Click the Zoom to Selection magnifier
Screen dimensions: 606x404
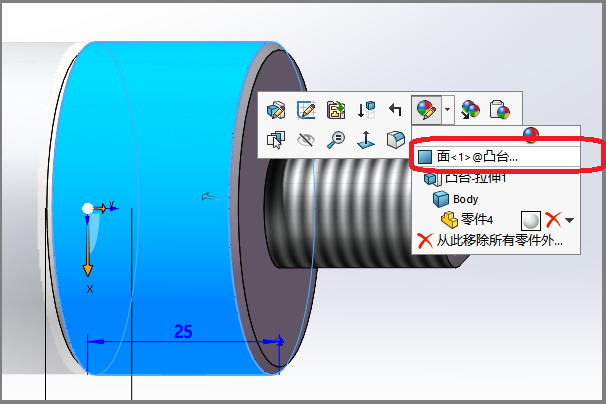coord(336,140)
